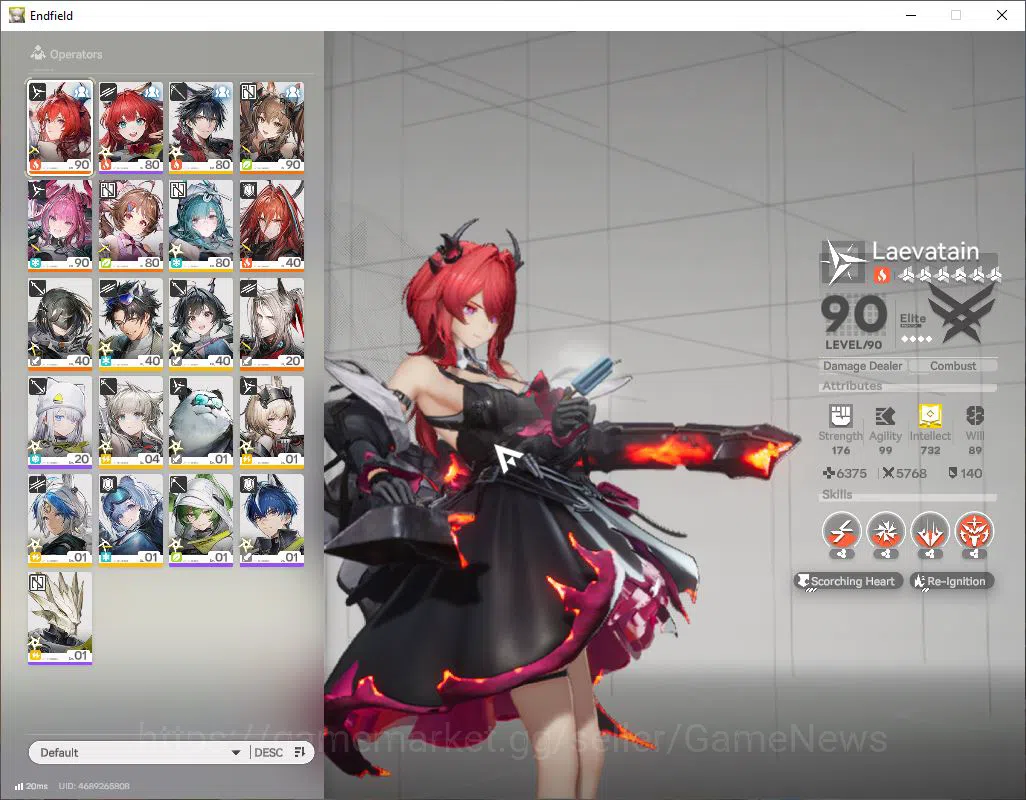Screen dimensions: 1026x800
Task: Click the Damage Dealer role tag
Action: [862, 366]
